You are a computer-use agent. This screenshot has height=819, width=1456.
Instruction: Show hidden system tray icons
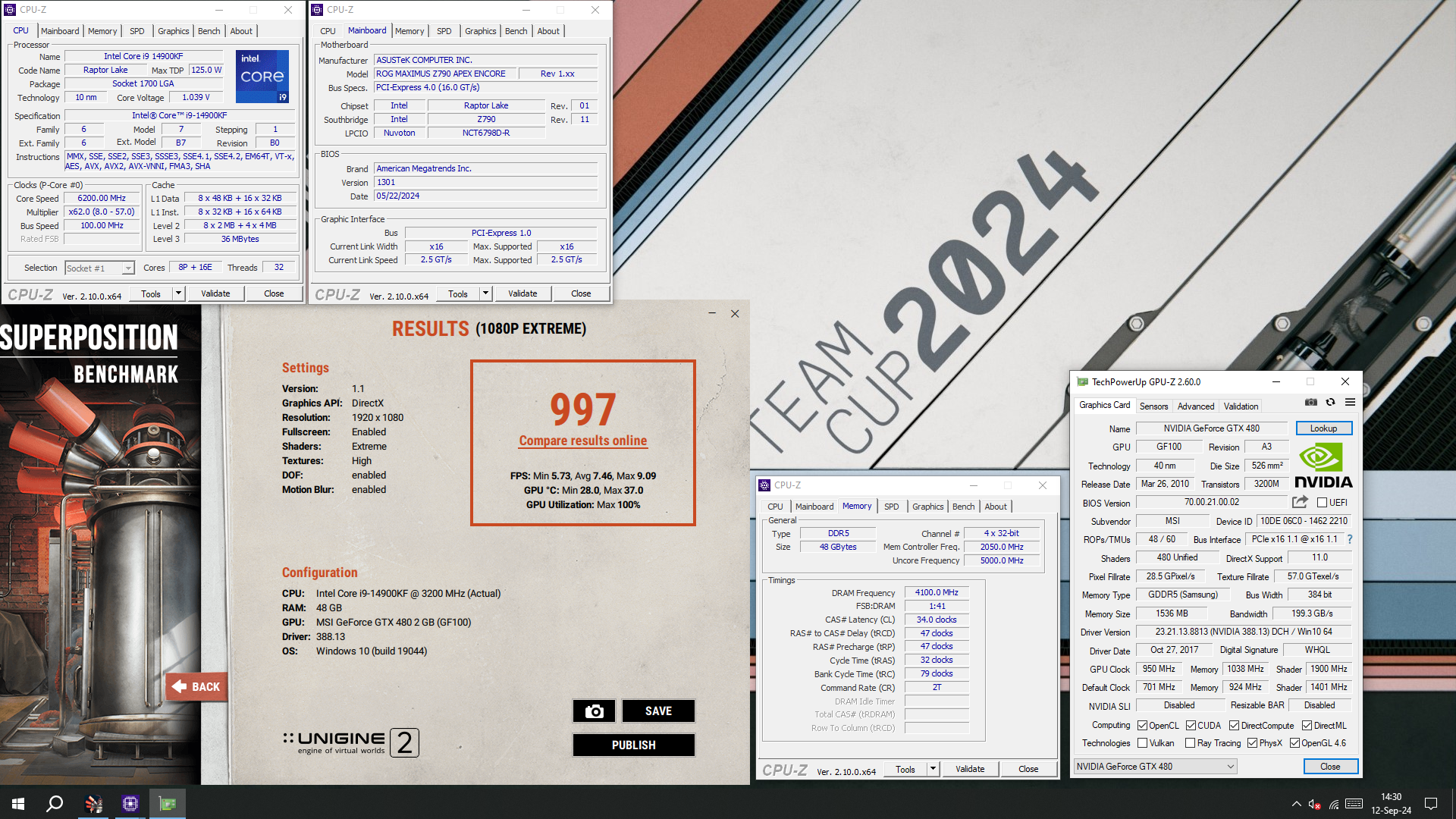pyautogui.click(x=1296, y=804)
